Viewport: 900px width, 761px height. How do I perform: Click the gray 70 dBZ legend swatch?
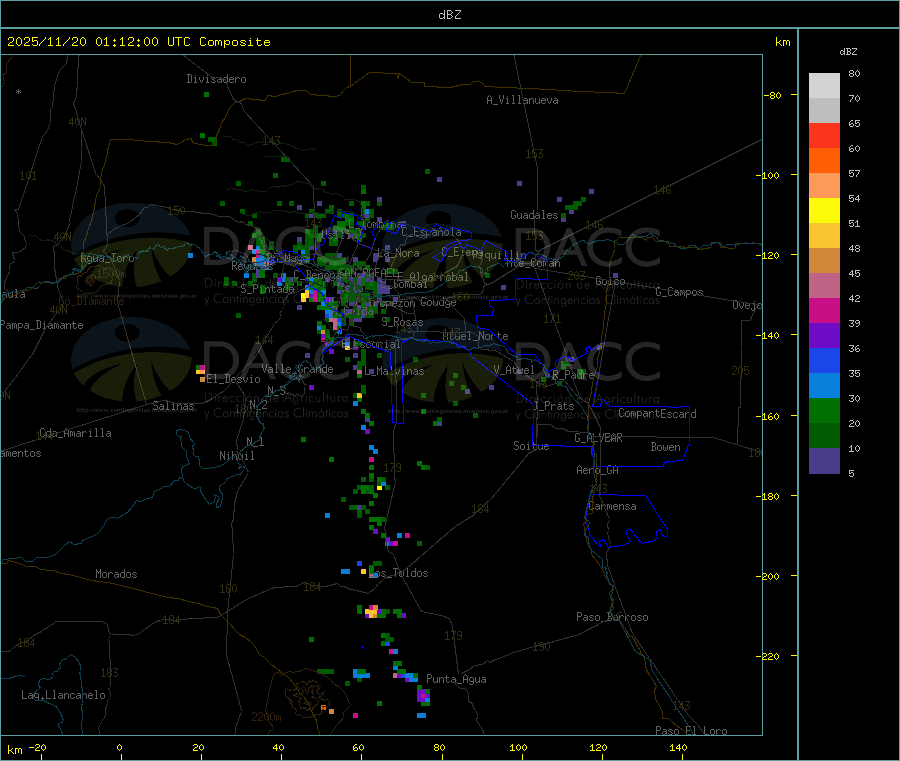pyautogui.click(x=824, y=111)
